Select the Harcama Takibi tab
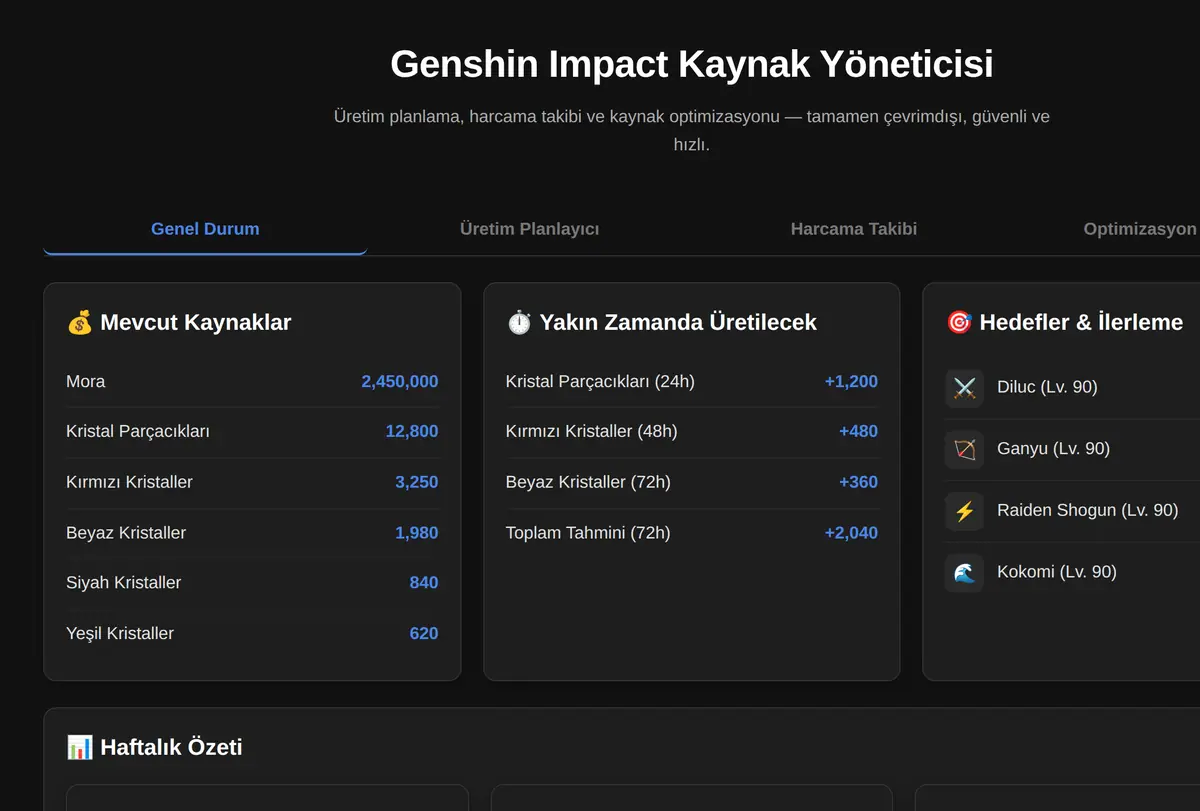Viewport: 1200px width, 811px height. [853, 229]
